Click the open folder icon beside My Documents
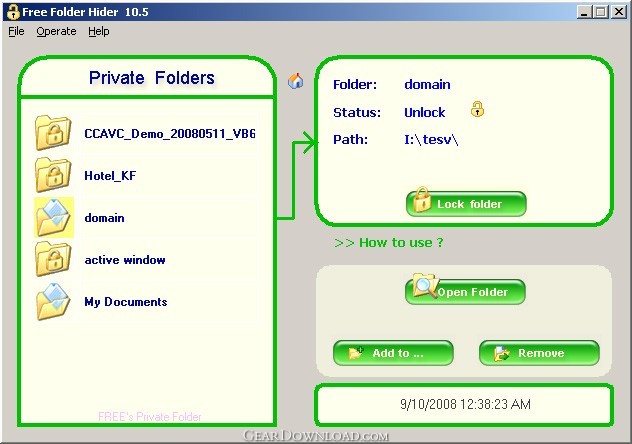The width and height of the screenshot is (632, 444). pos(53,302)
